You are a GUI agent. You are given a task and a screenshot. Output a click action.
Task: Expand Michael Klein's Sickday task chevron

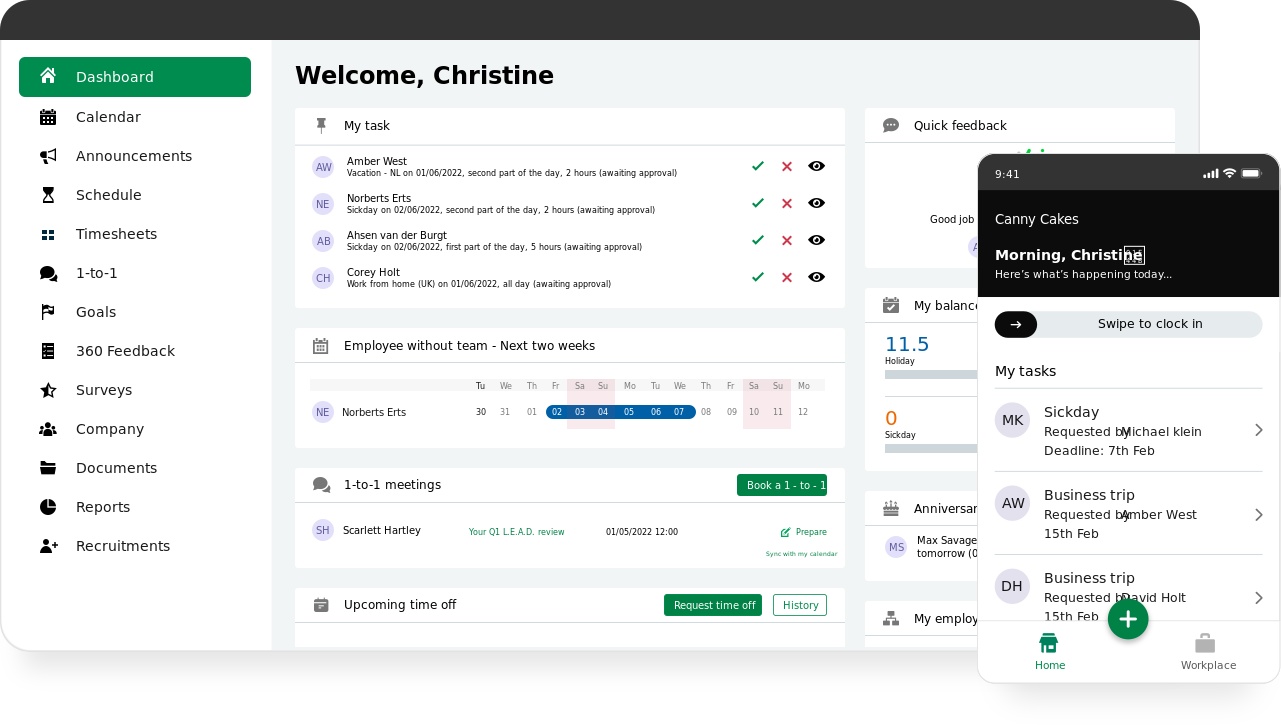(1259, 430)
